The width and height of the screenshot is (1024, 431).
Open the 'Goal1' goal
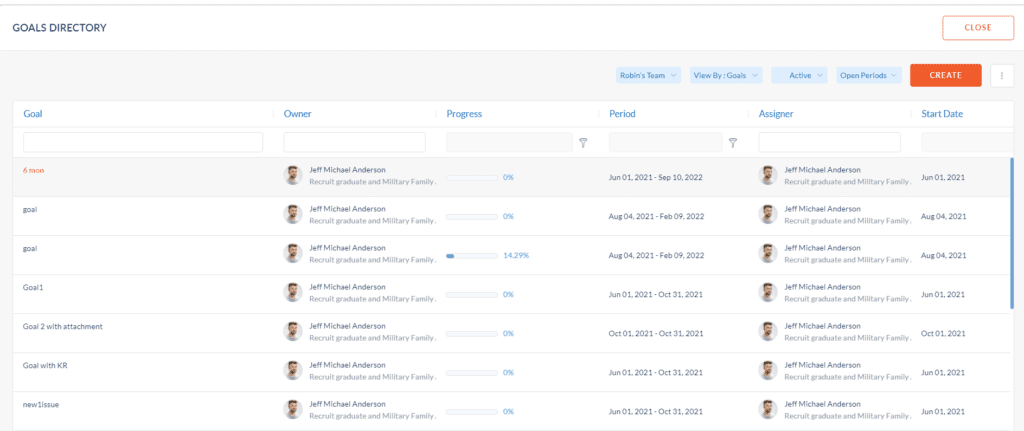33,287
